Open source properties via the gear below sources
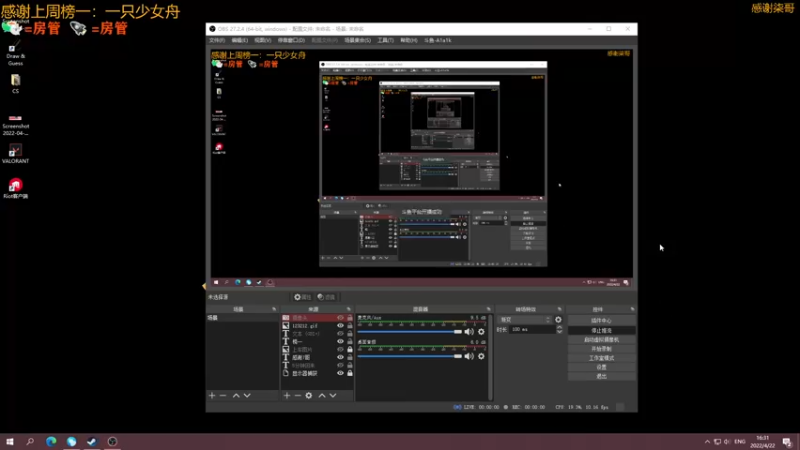The width and height of the screenshot is (800, 450). coord(309,395)
